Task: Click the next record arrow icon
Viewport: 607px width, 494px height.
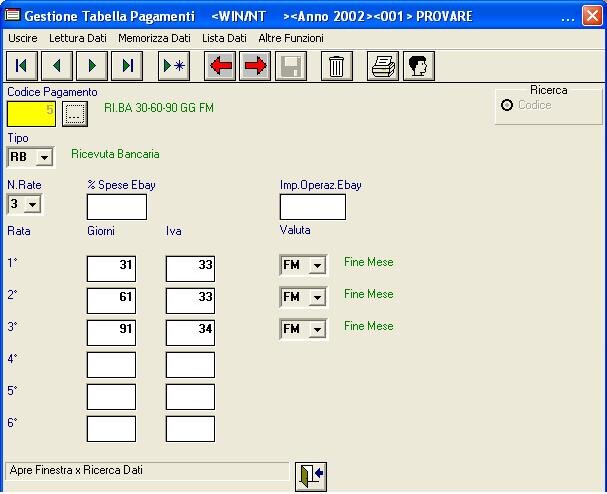Action: pyautogui.click(x=92, y=66)
